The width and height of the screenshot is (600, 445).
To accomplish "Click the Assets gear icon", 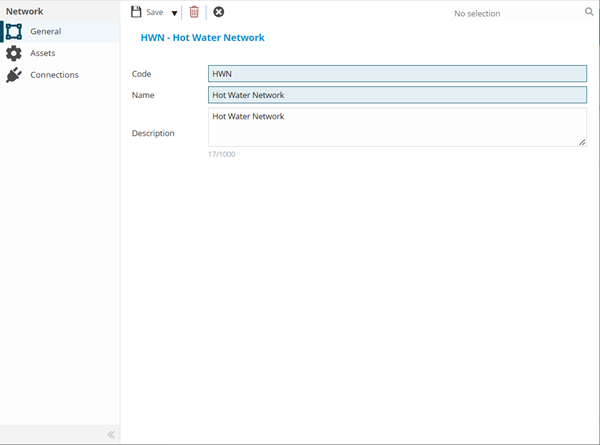I will [14, 53].
